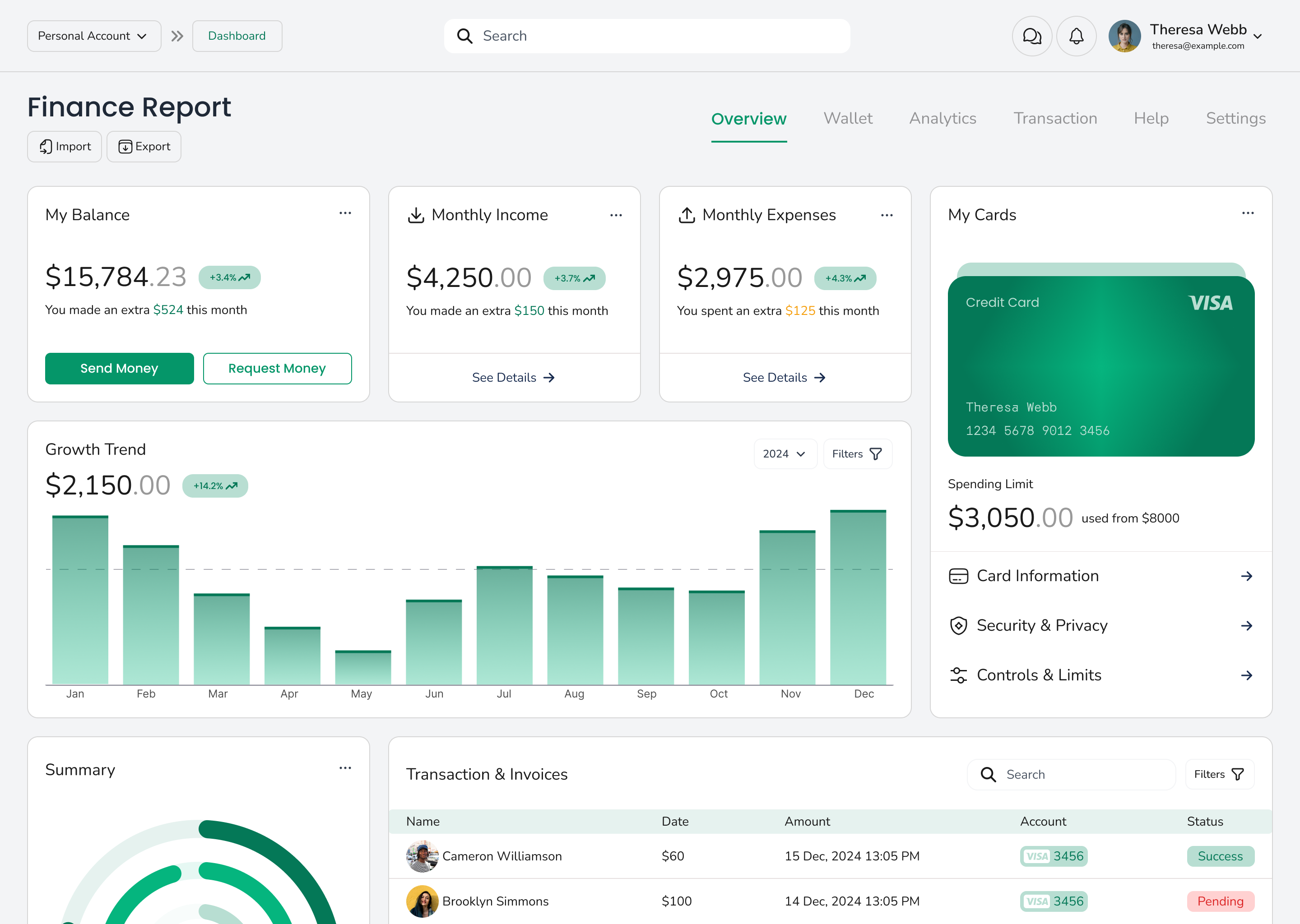Click the top Search input field
The height and width of the screenshot is (924, 1300).
click(x=646, y=36)
